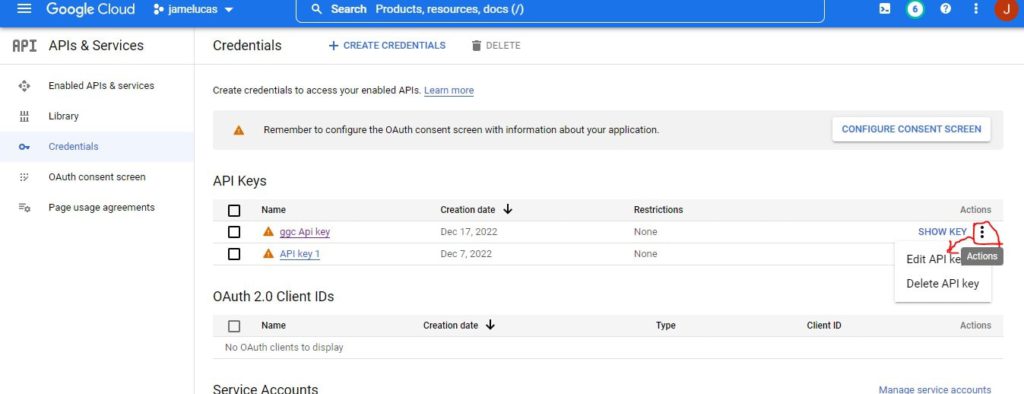1024x394 pixels.
Task: Open Manage service accounts link
Action: click(x=935, y=390)
